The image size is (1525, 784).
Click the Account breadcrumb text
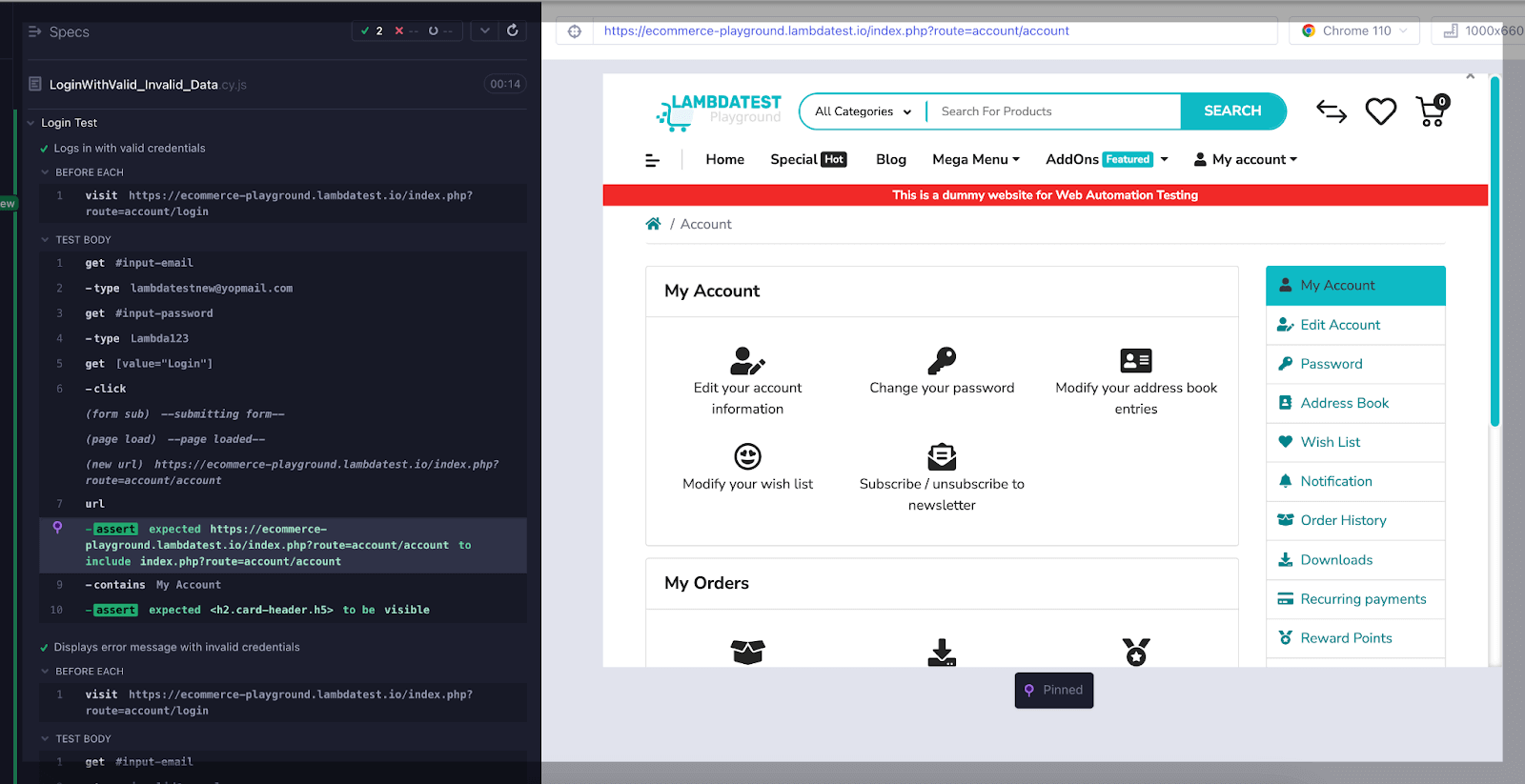(x=706, y=224)
